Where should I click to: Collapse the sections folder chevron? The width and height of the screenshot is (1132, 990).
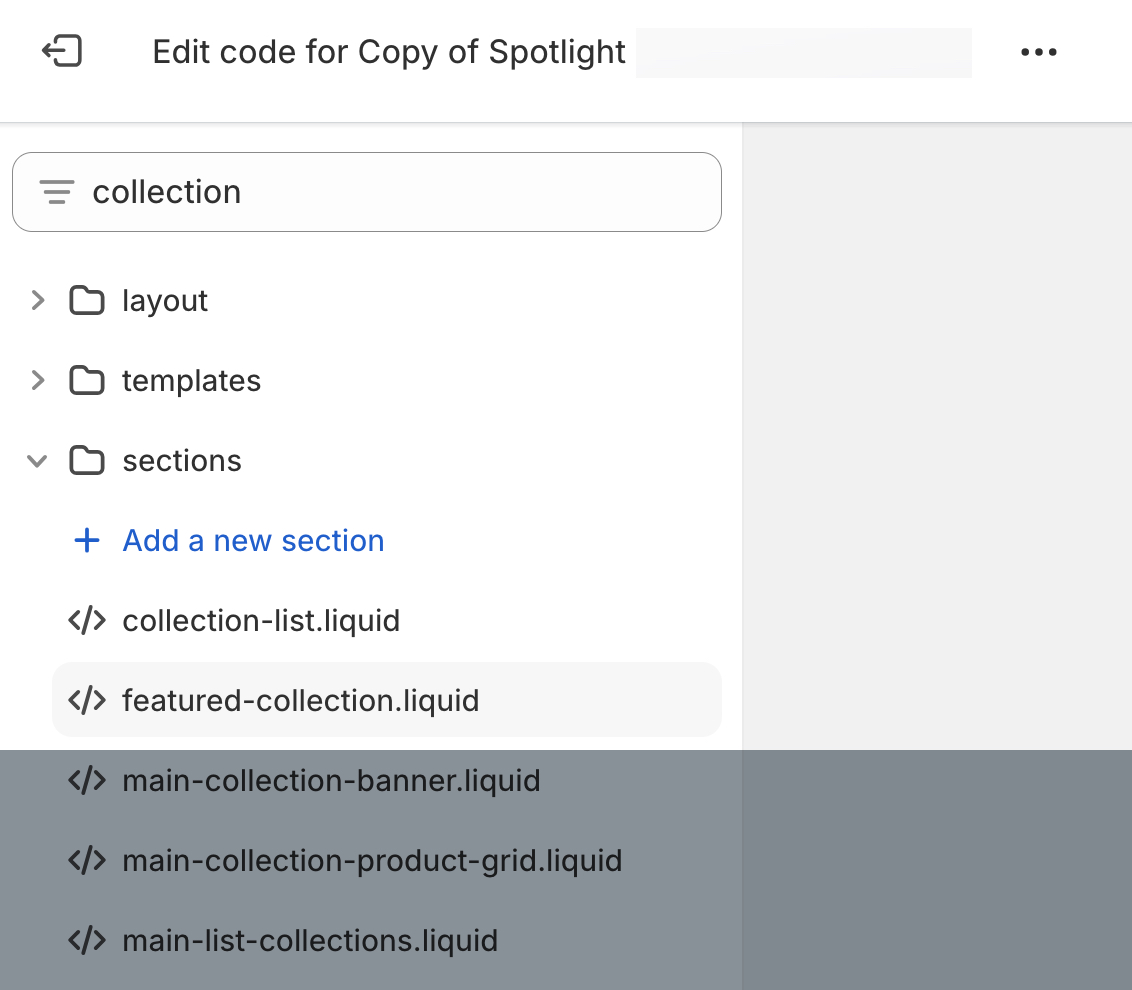[38, 460]
